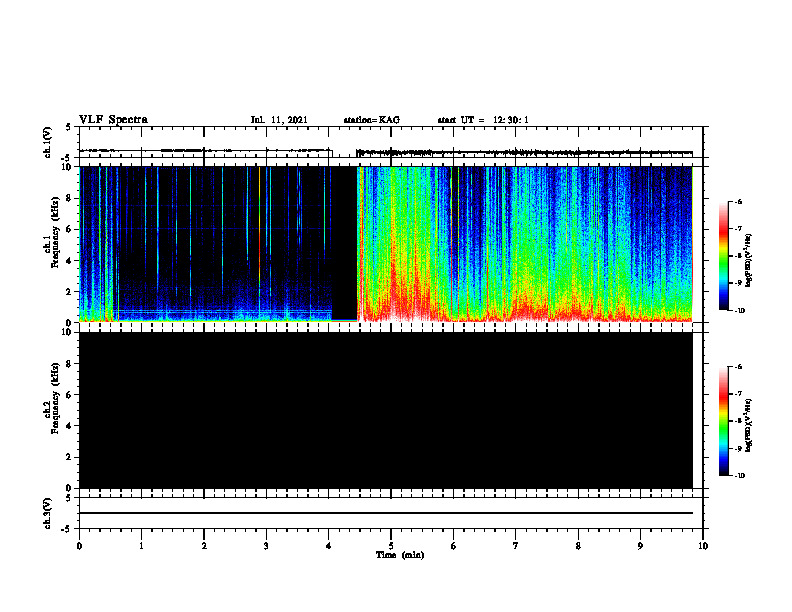792x612 pixels.
Task: Click the "start UT = 12:30: 1" text
Action: coord(483,120)
